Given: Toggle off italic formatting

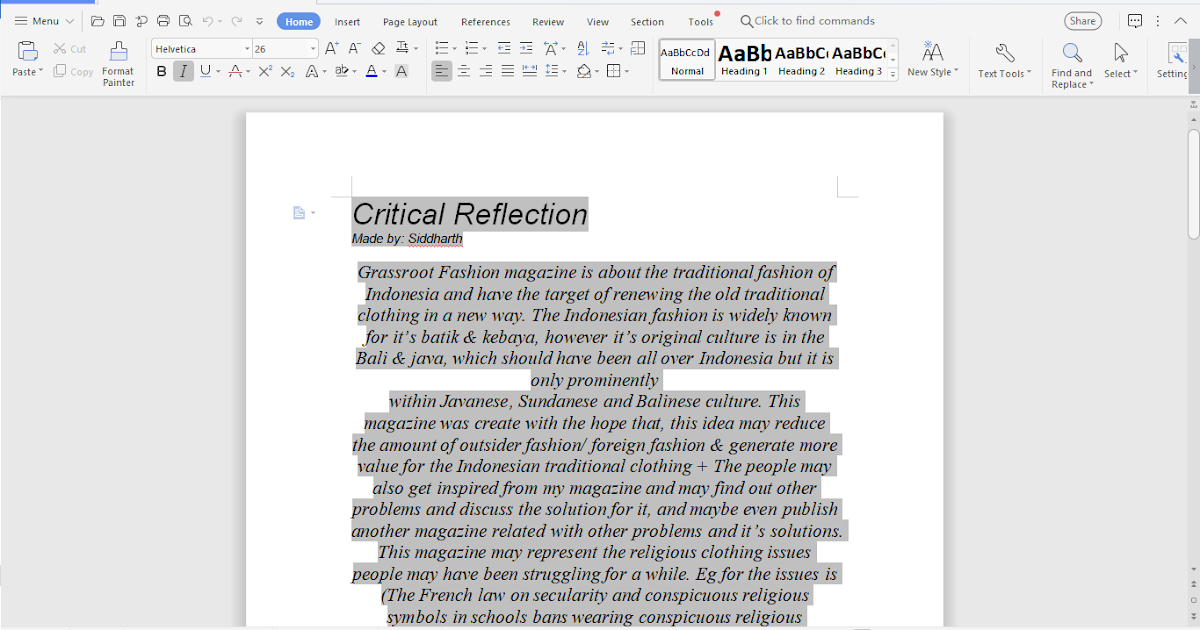Looking at the screenshot, I should coord(183,71).
